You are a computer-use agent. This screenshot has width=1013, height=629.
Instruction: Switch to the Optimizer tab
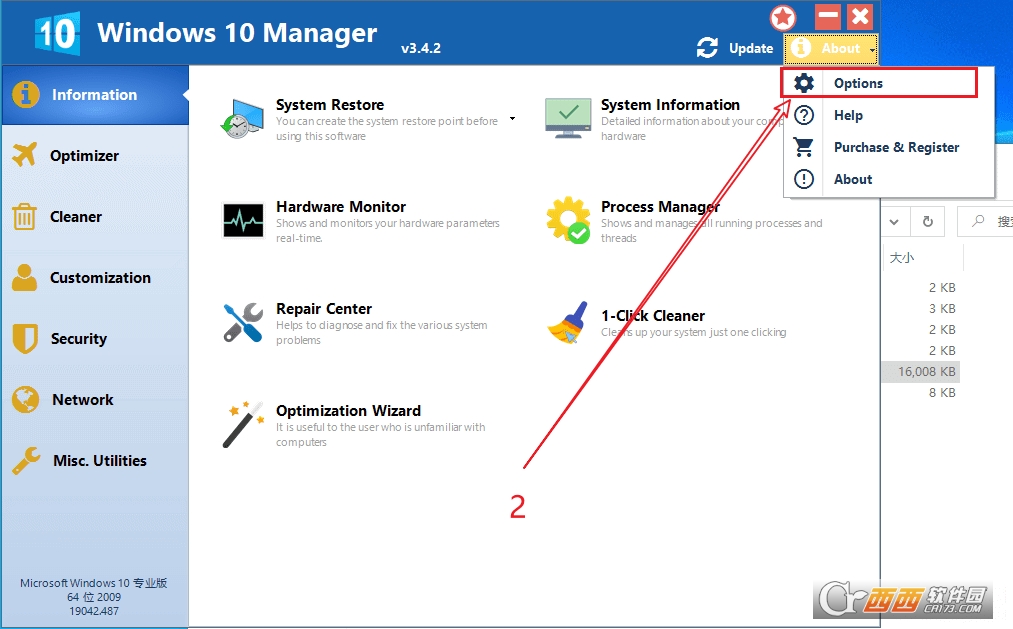pyautogui.click(x=85, y=156)
